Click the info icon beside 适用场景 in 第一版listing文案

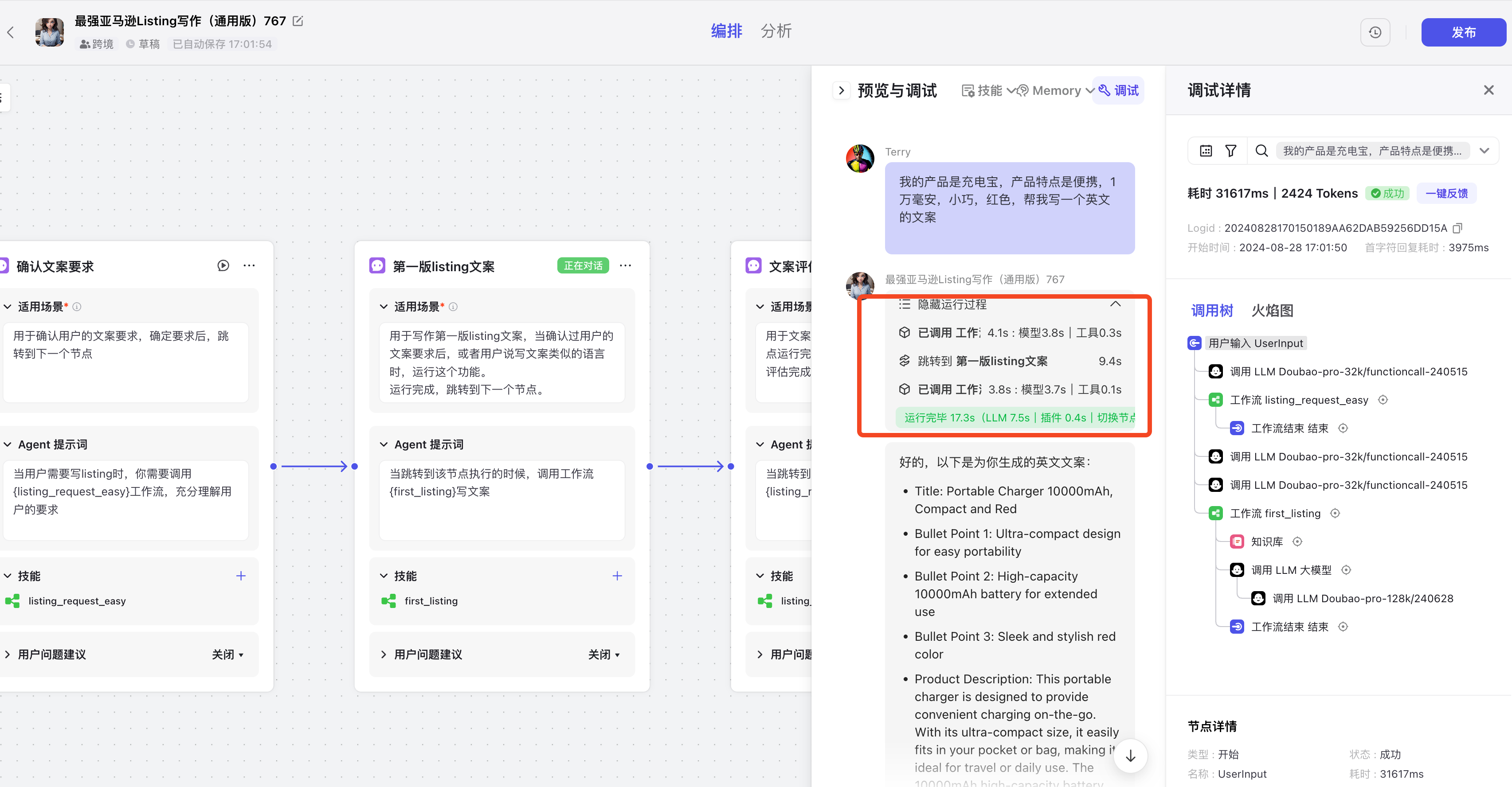(453, 307)
